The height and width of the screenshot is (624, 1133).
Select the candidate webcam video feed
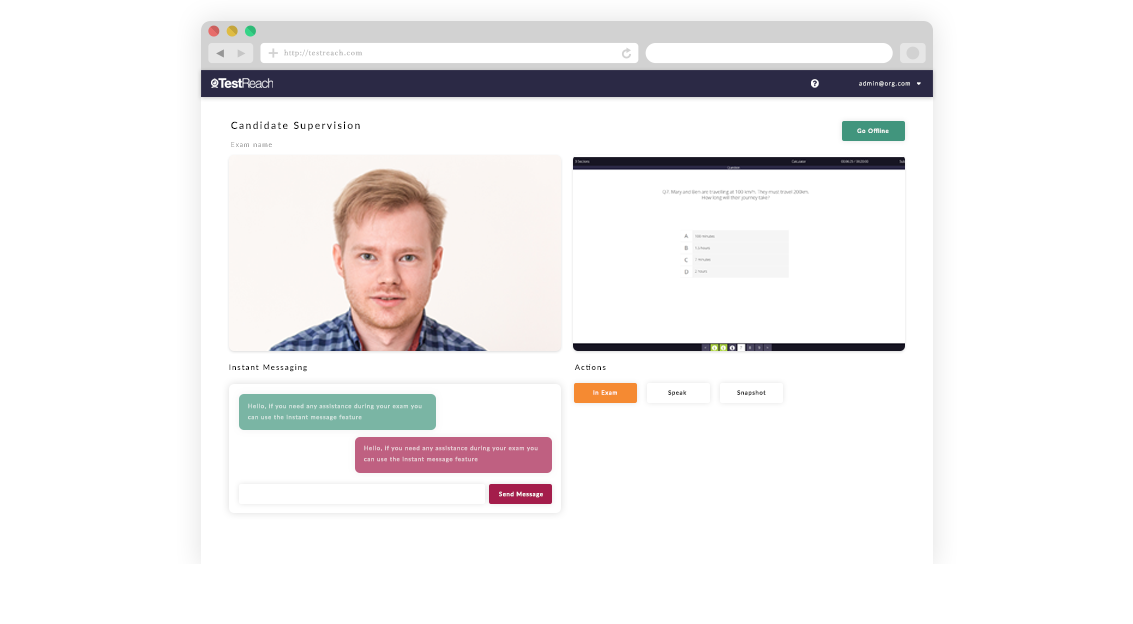pyautogui.click(x=395, y=254)
